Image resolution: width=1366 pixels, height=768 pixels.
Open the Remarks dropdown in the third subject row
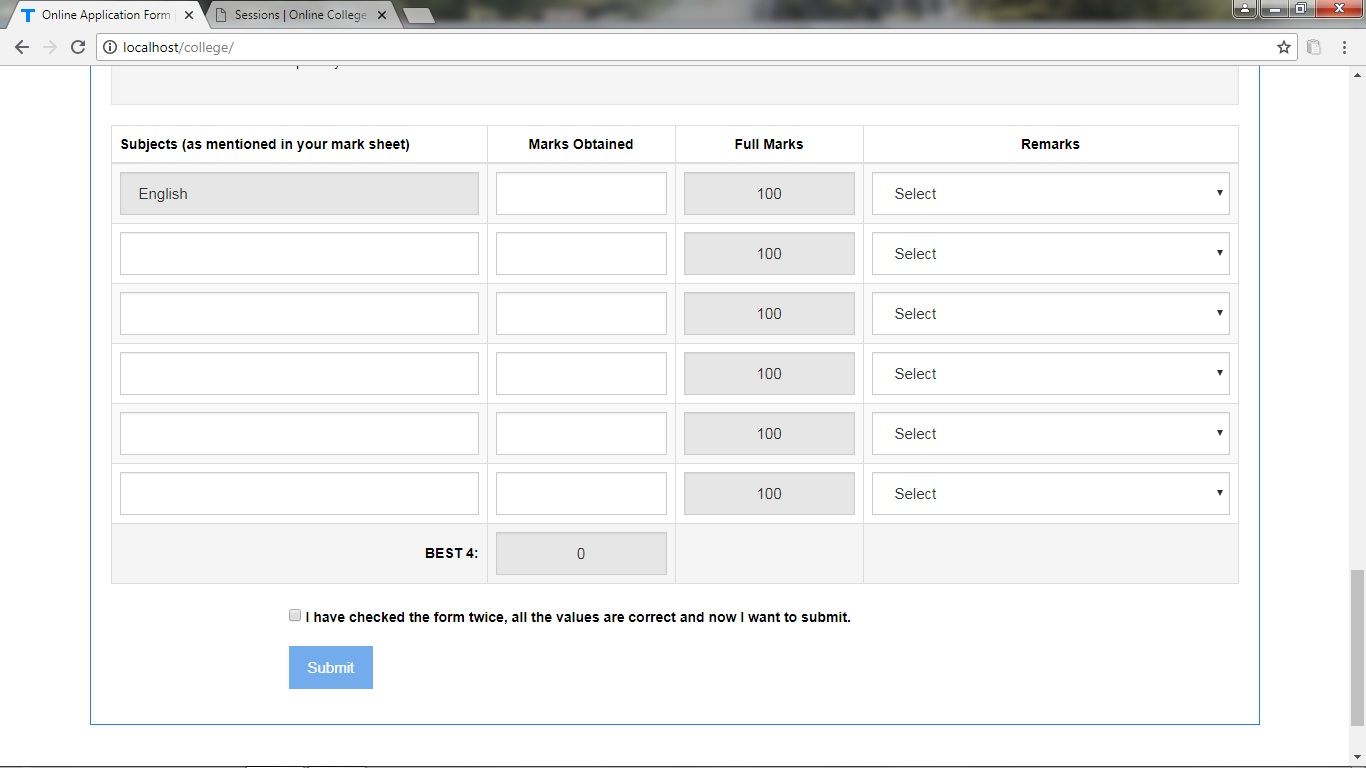(x=1050, y=314)
